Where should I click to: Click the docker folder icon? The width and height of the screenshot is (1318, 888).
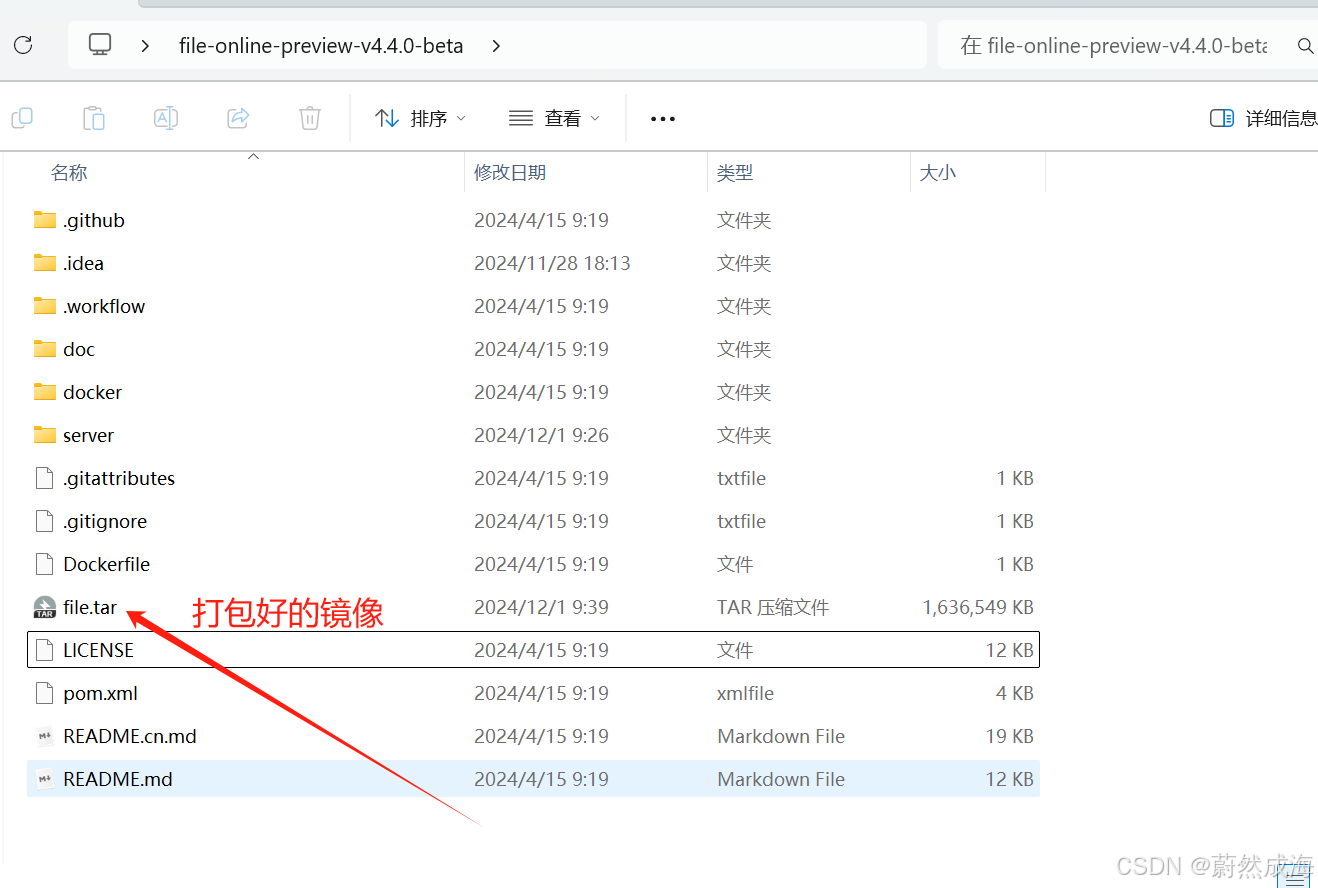[x=44, y=392]
